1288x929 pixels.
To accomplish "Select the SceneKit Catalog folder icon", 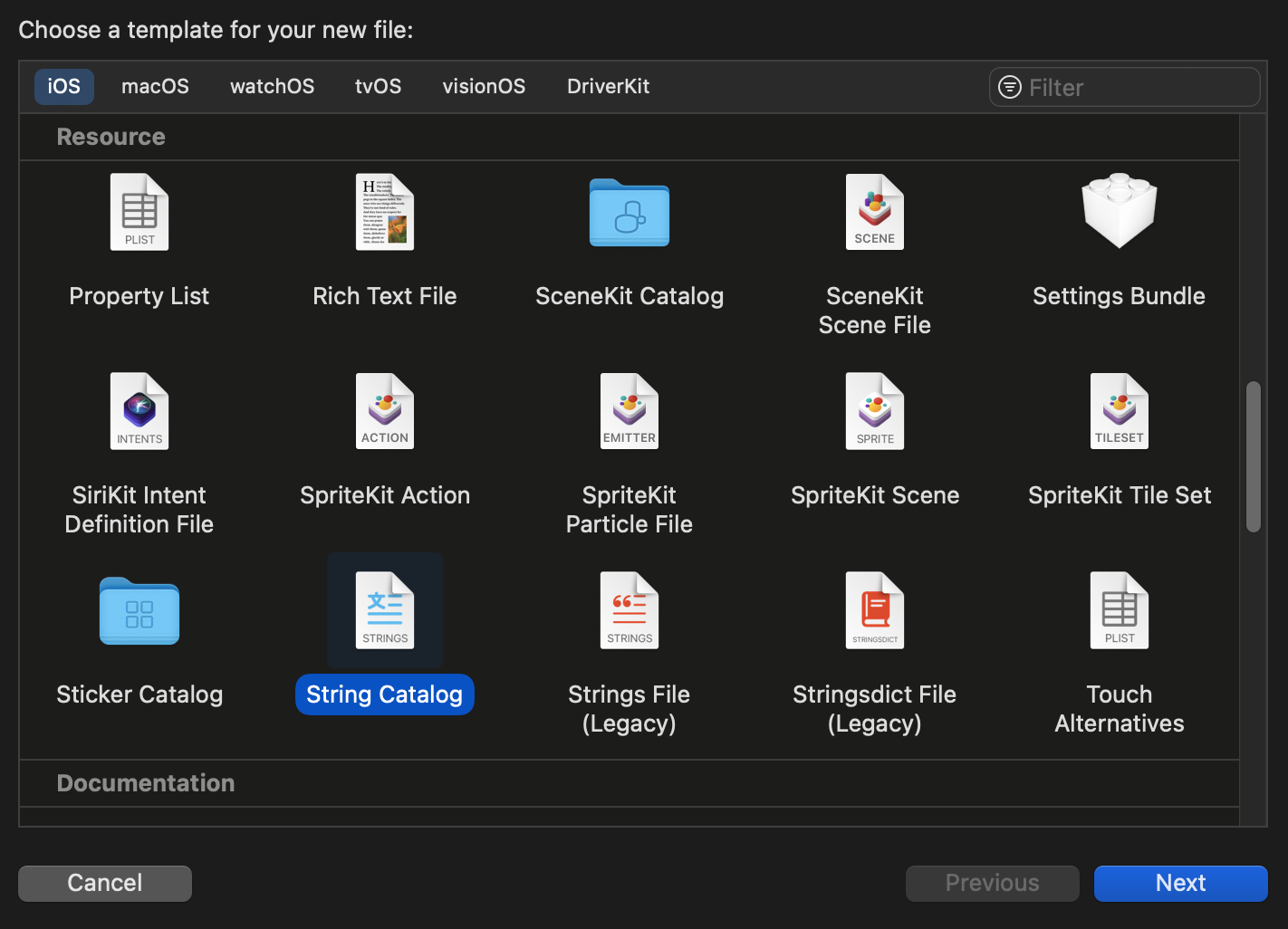I will pos(630,213).
